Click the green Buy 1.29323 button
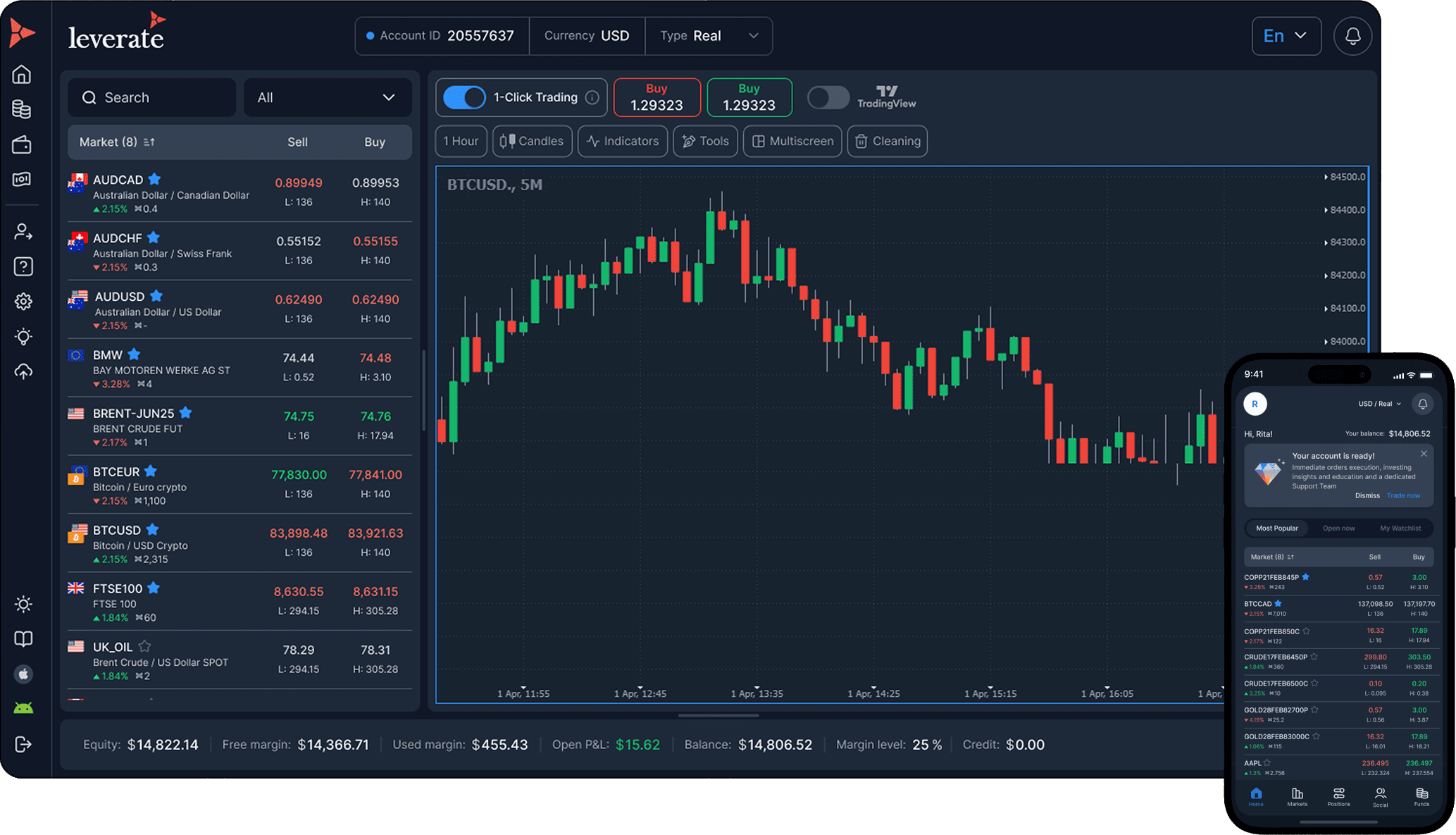This screenshot has width=1456, height=835. (x=749, y=97)
